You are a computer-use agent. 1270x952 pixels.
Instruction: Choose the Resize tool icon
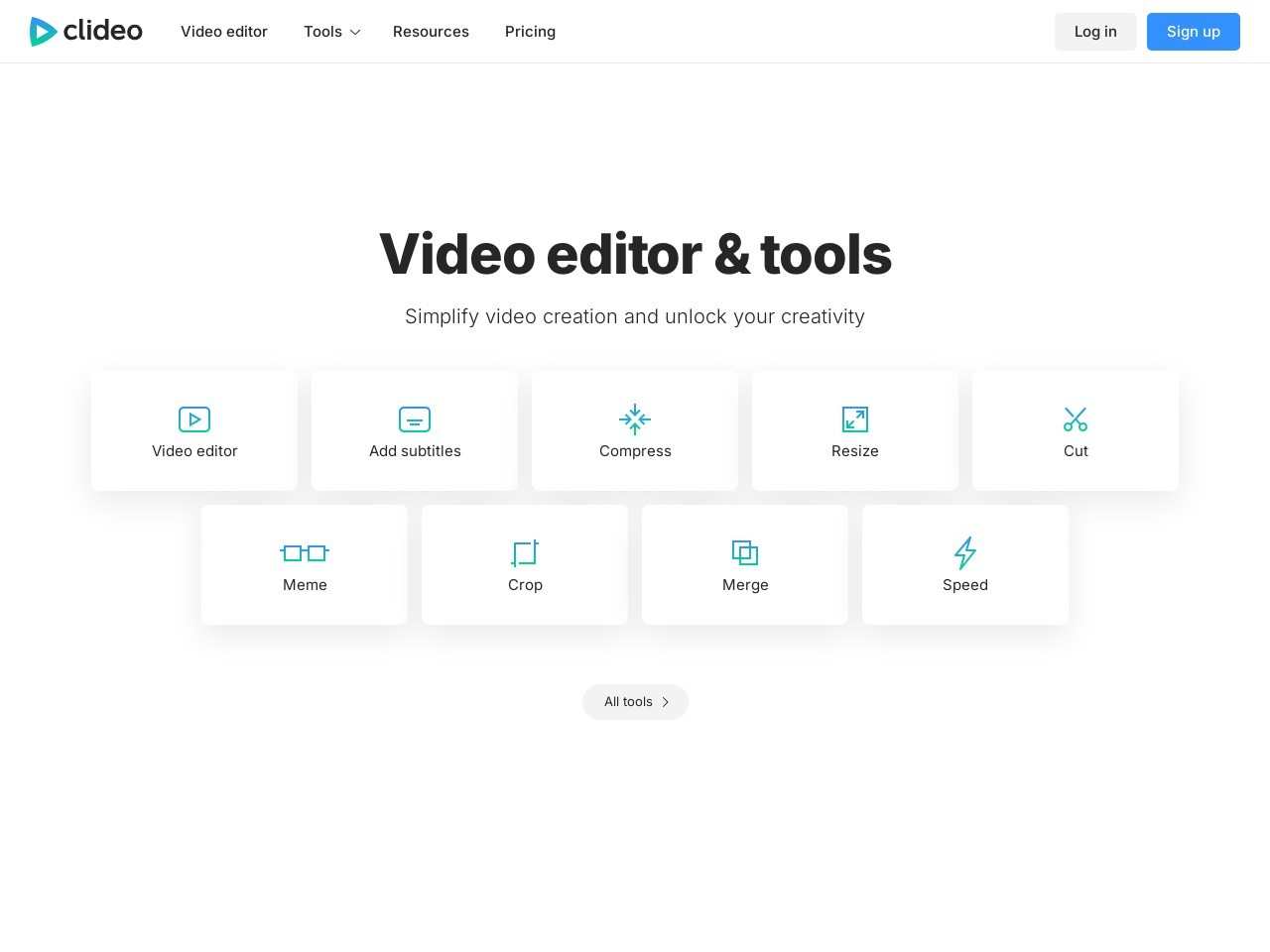[855, 419]
